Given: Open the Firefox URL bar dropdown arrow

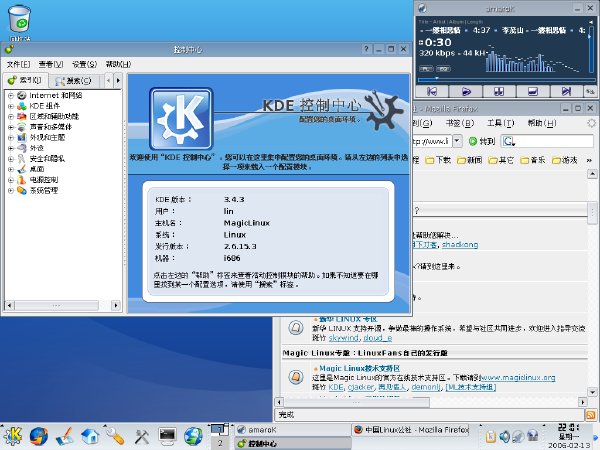Looking at the screenshot, I should pos(457,141).
